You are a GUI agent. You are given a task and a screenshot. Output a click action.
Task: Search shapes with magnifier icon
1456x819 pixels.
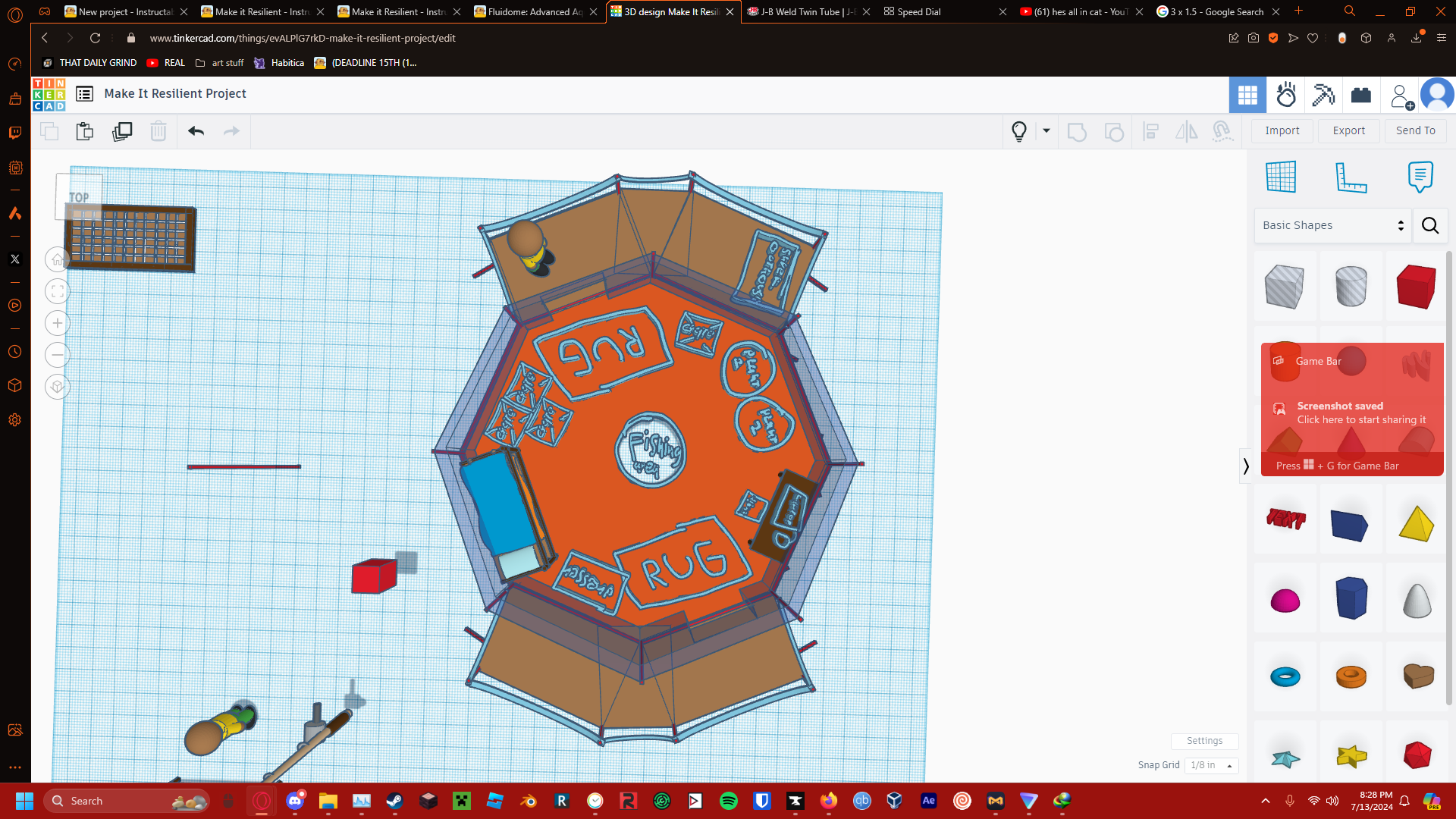tap(1430, 225)
